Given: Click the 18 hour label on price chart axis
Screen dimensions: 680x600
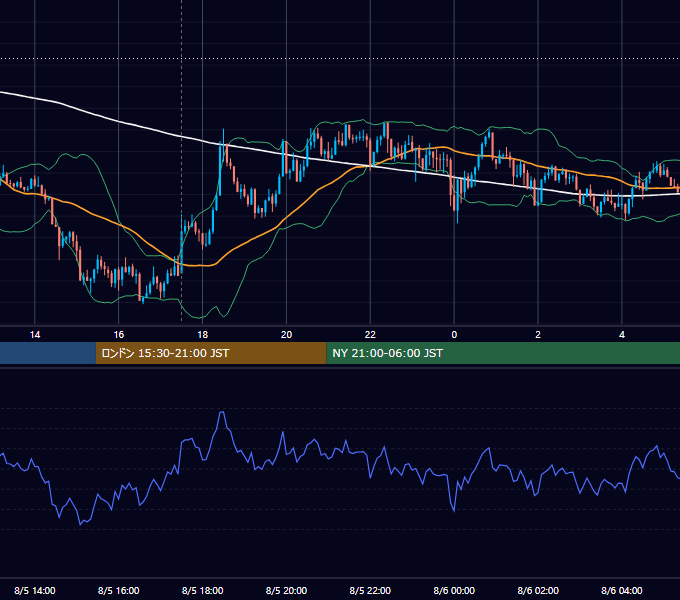Looking at the screenshot, I should click(203, 335).
